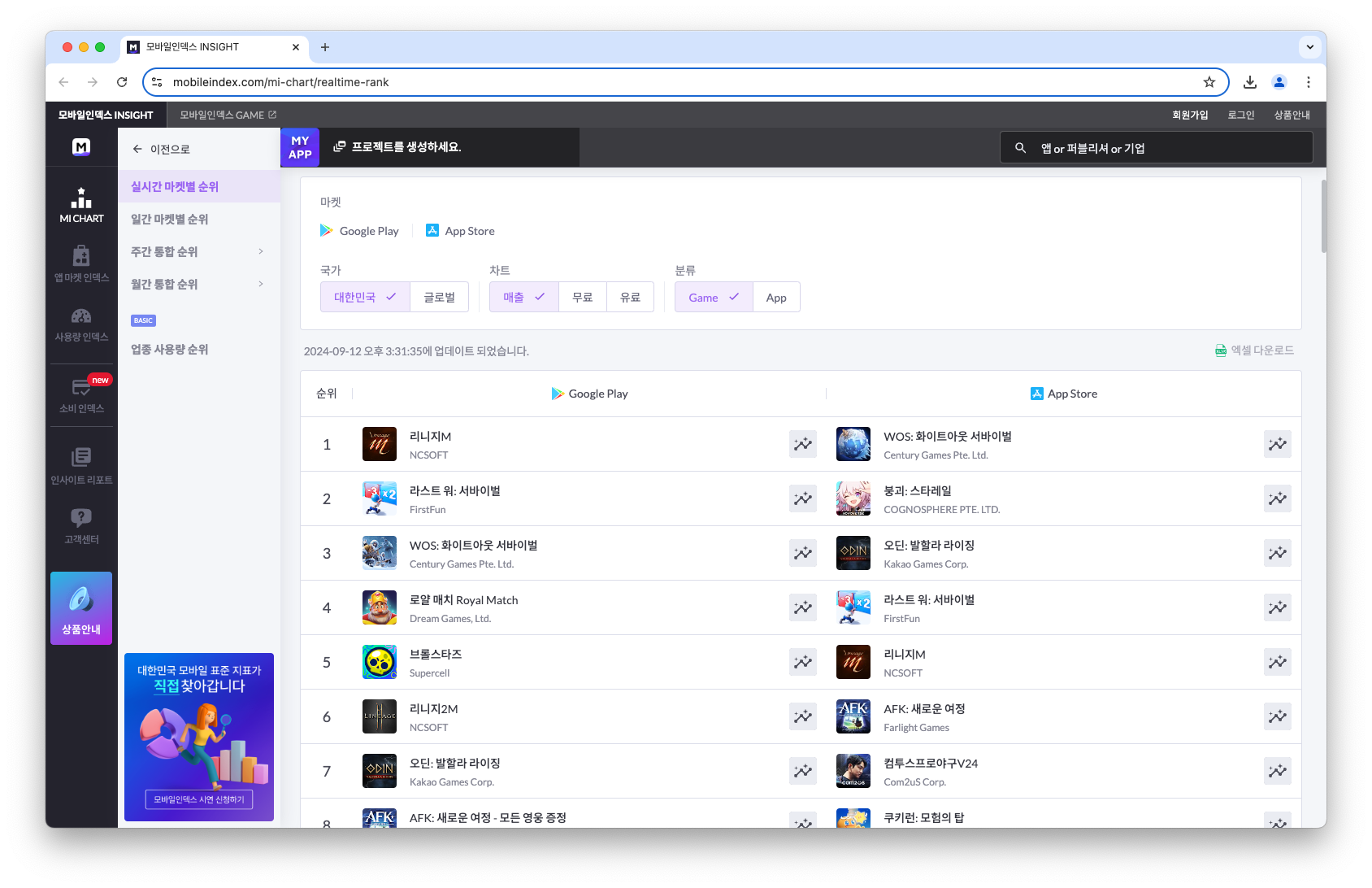
Task: Open 사용량 인덱스 sidebar icon
Action: 81,324
